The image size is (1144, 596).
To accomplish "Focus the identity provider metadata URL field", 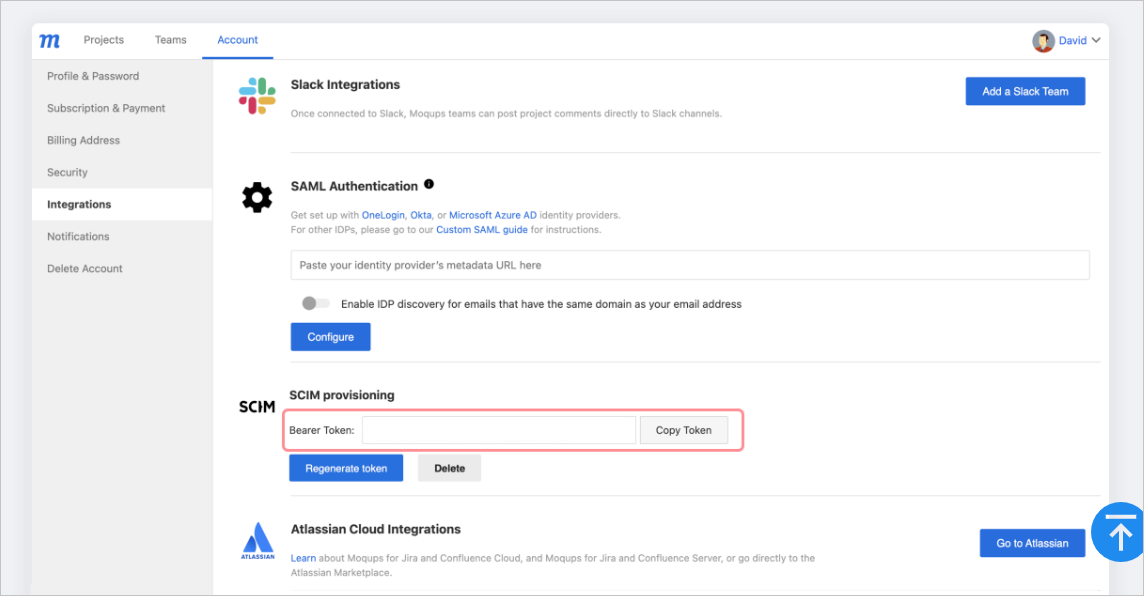I will coord(690,265).
